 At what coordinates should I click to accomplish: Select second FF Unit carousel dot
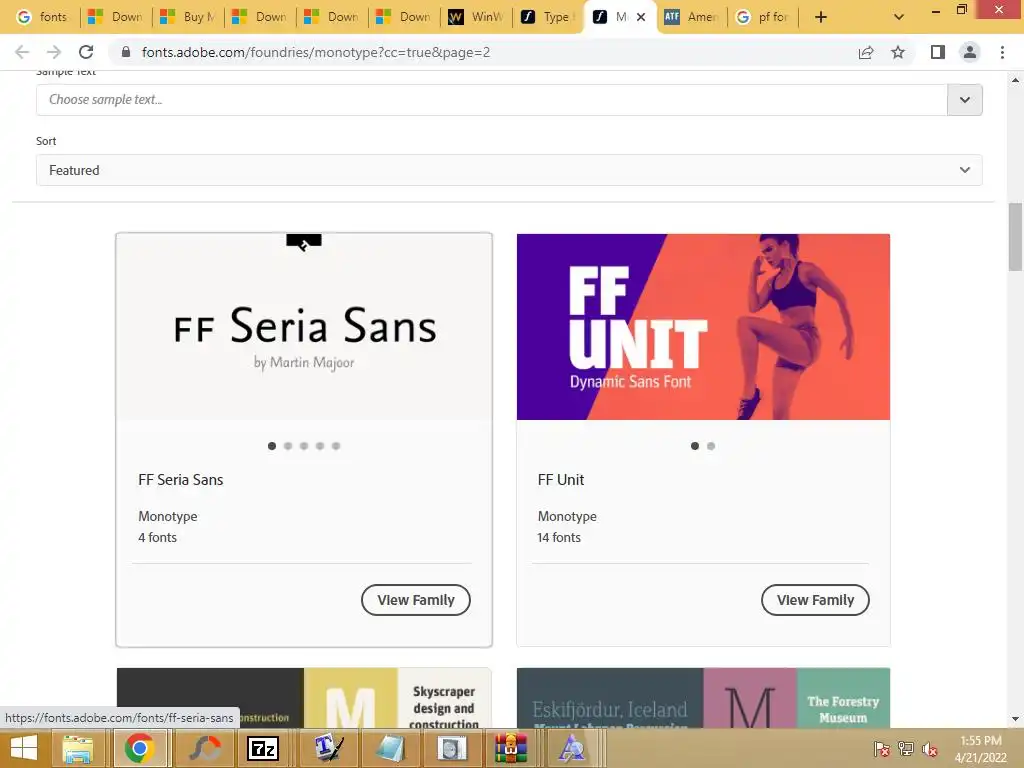click(x=711, y=446)
